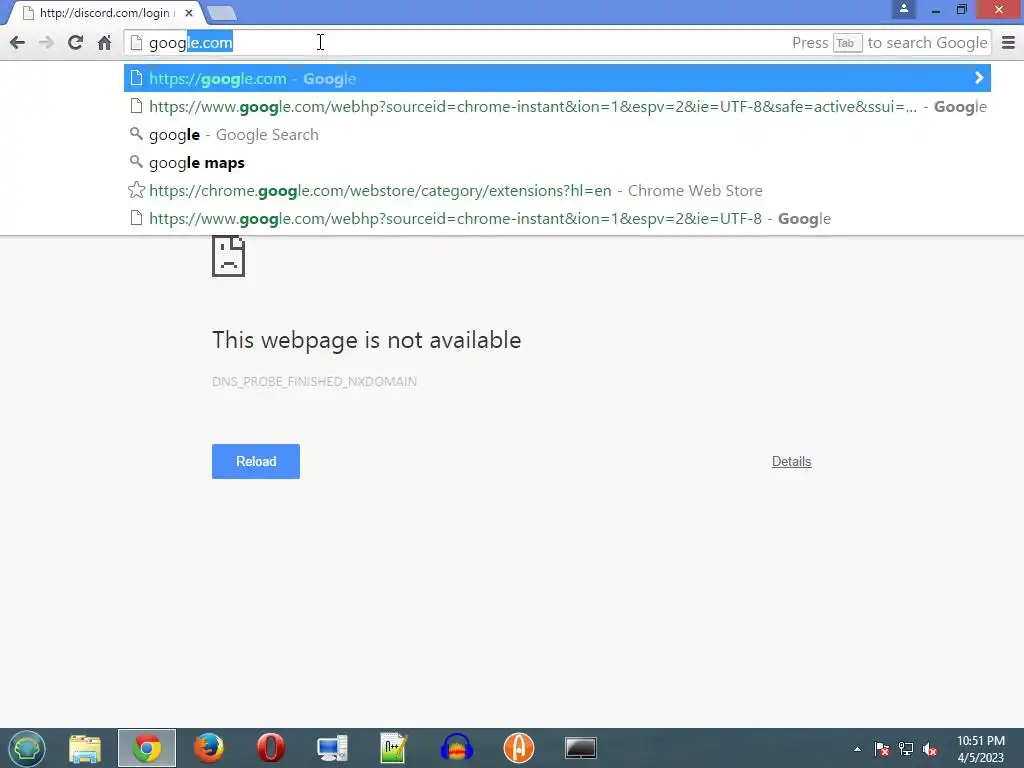Click the forward navigation arrow
1024x768 pixels.
(x=46, y=43)
